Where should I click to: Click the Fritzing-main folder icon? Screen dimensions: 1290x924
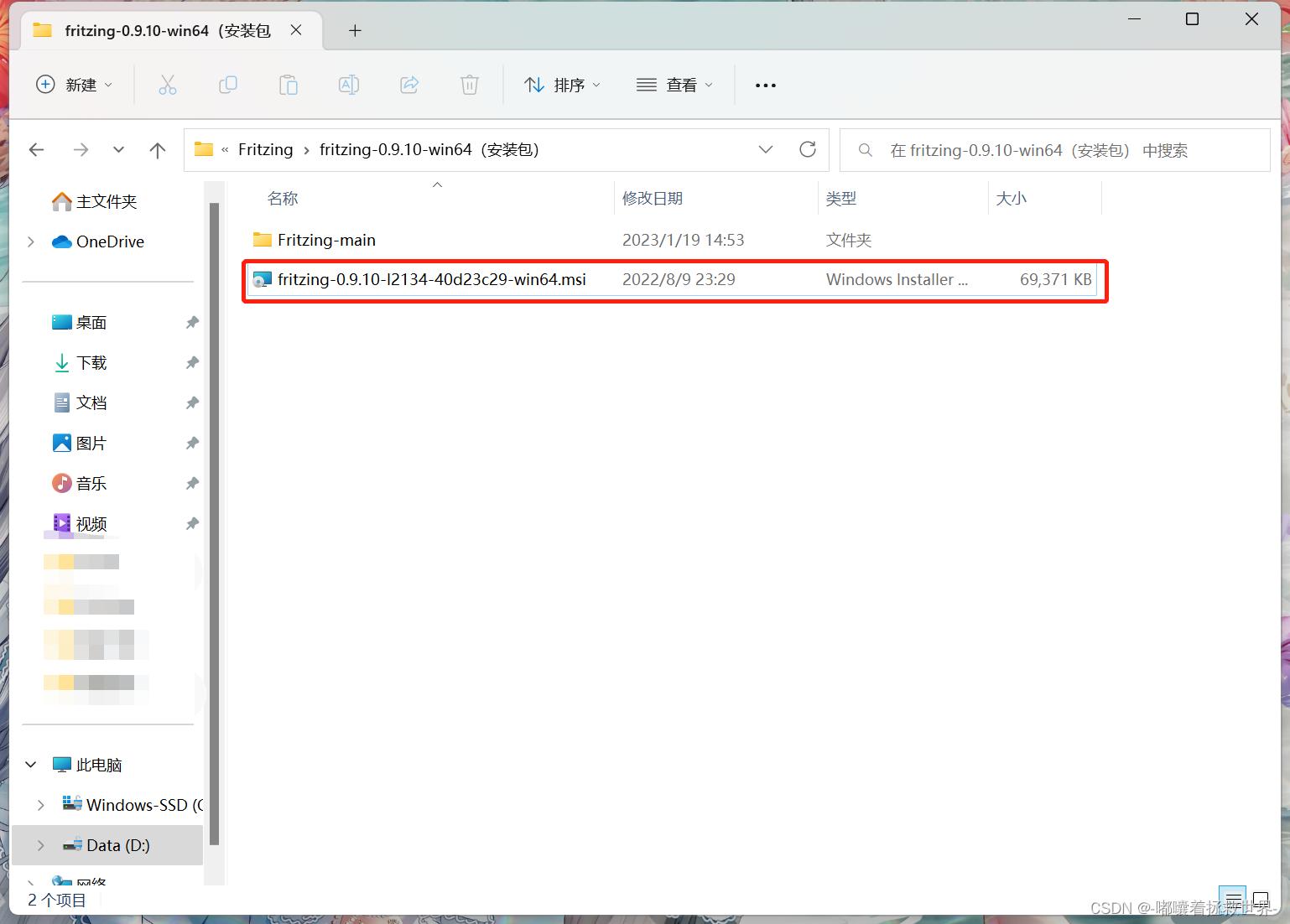(x=262, y=240)
